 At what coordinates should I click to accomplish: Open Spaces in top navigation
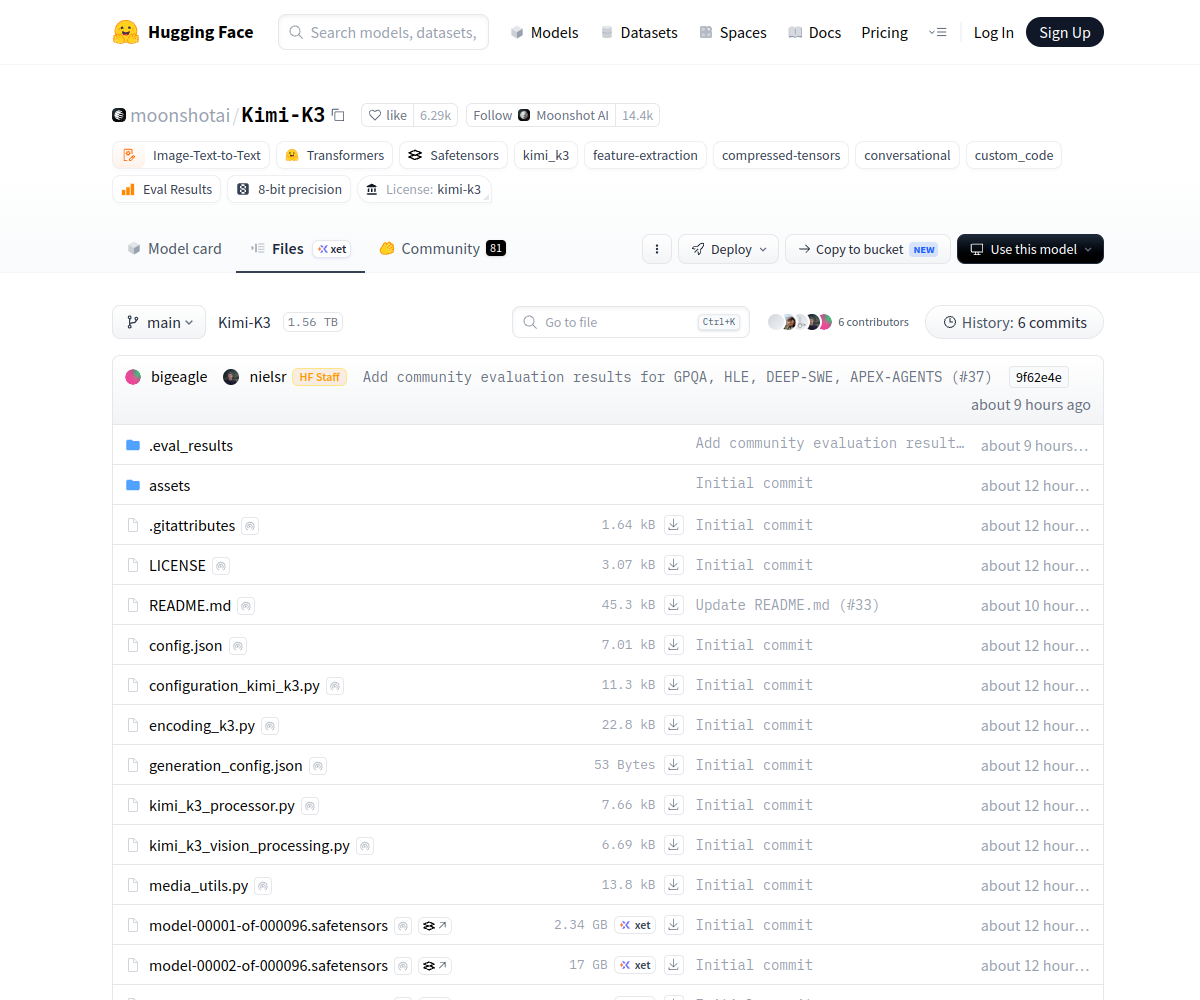tap(733, 32)
